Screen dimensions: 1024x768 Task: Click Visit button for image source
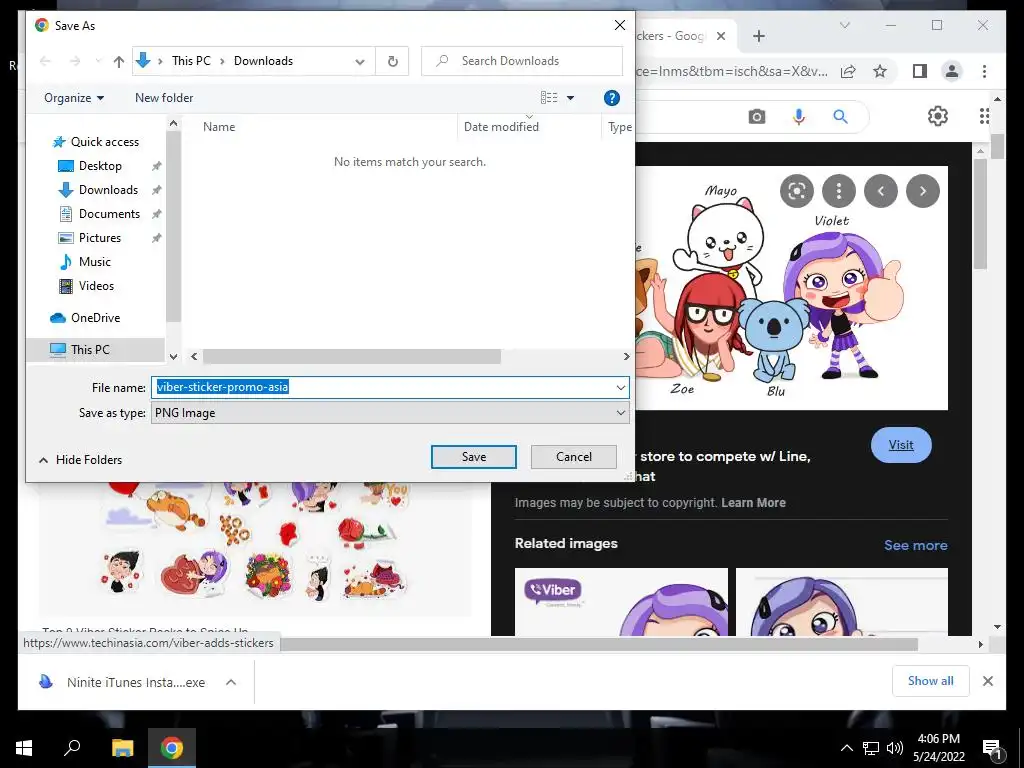(901, 445)
